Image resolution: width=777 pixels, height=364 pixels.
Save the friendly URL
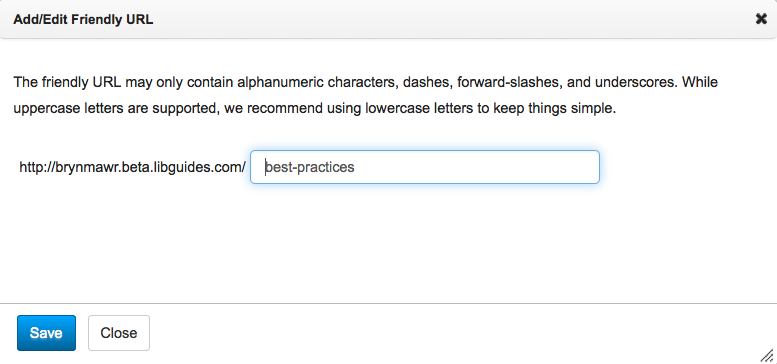[x=46, y=333]
